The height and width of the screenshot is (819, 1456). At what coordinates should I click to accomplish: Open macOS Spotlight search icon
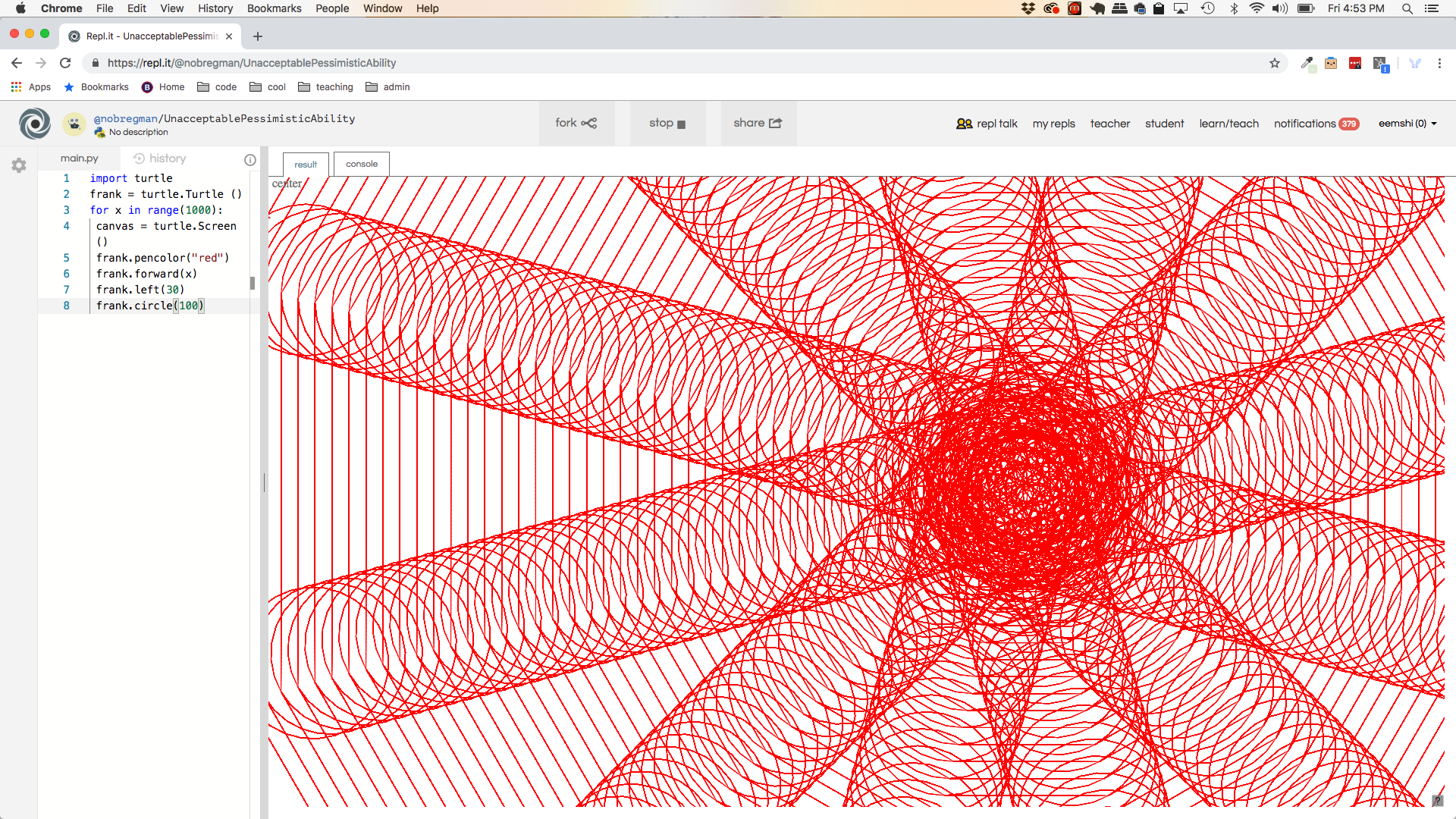1407,8
